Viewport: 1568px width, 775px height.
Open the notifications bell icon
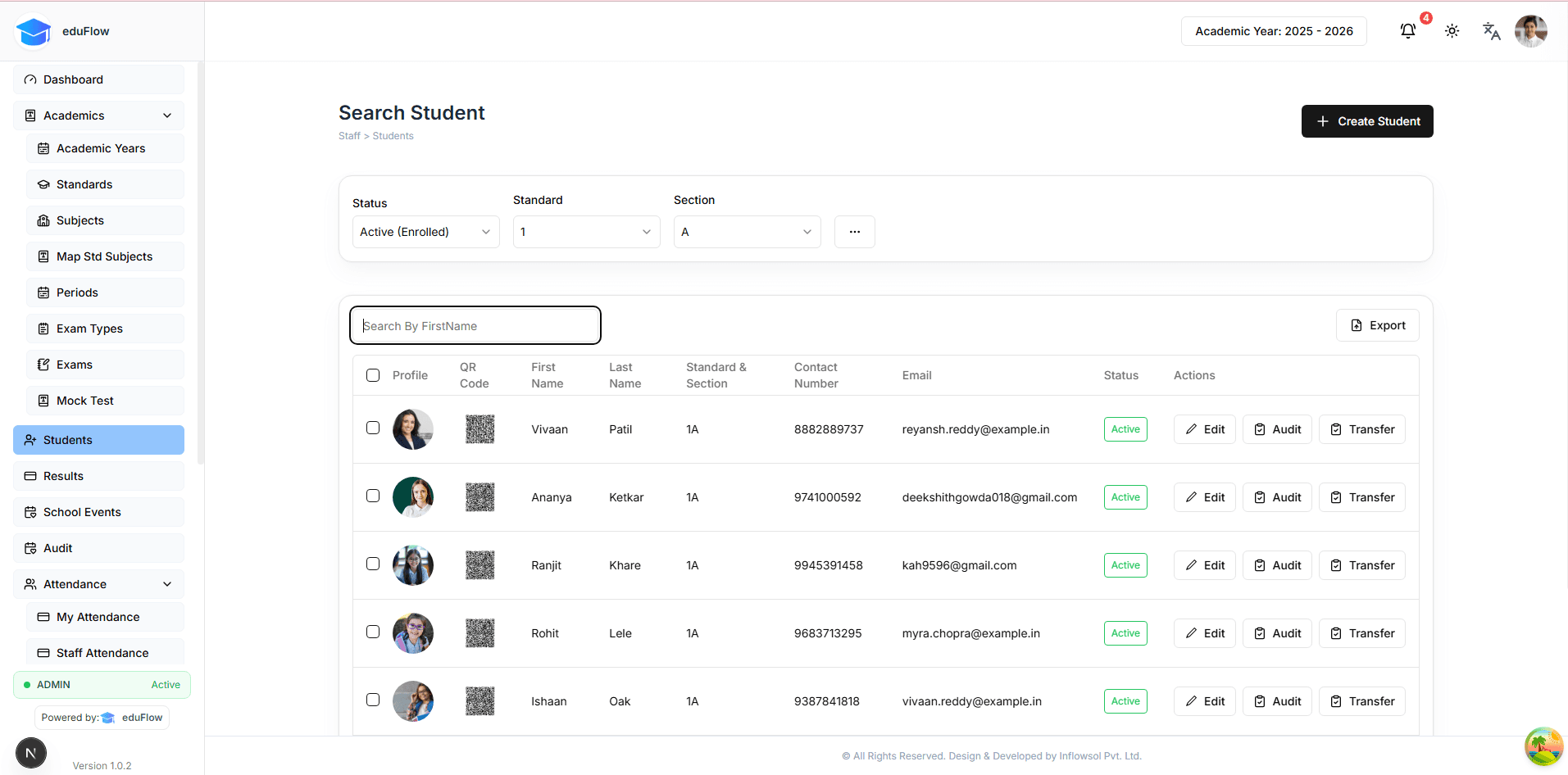[x=1407, y=31]
